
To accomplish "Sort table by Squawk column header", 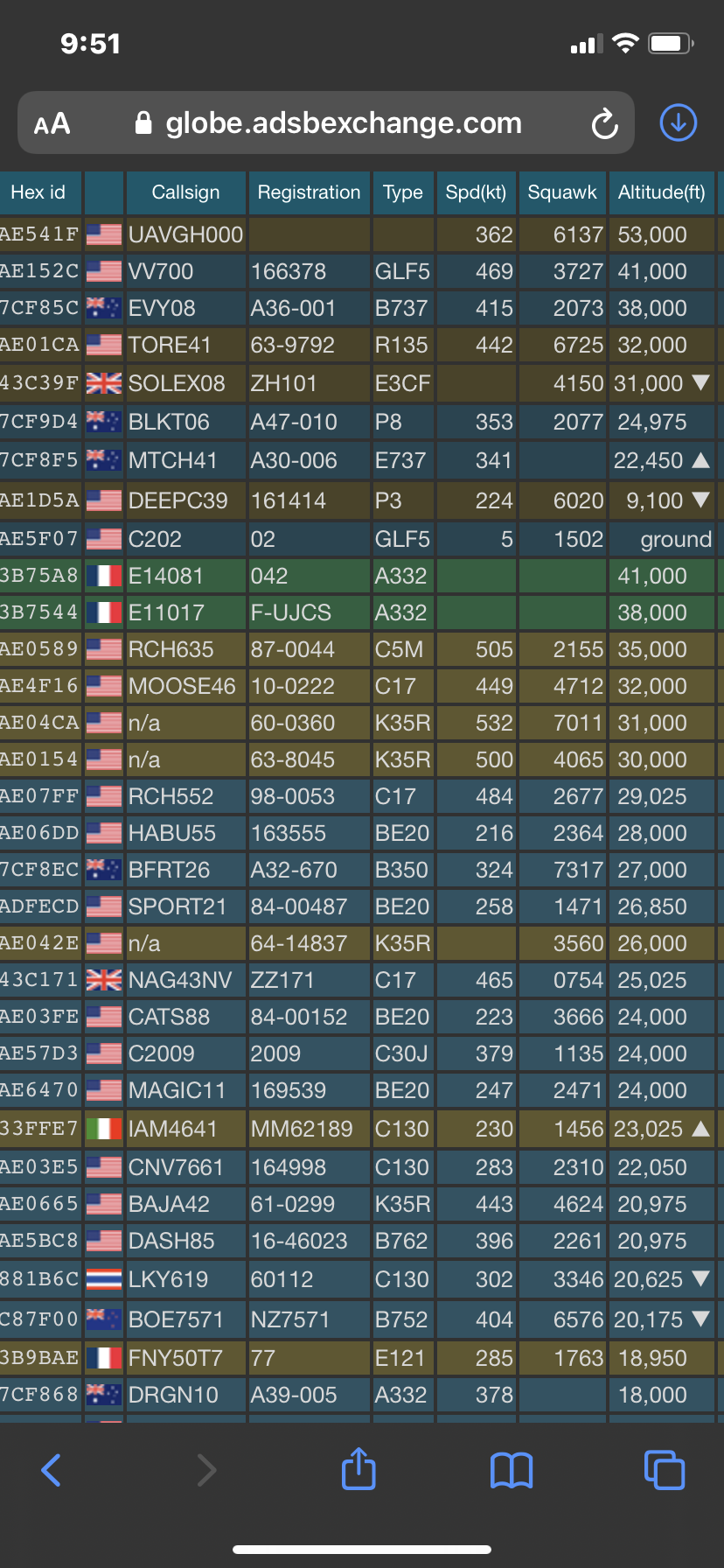I will tap(562, 192).
